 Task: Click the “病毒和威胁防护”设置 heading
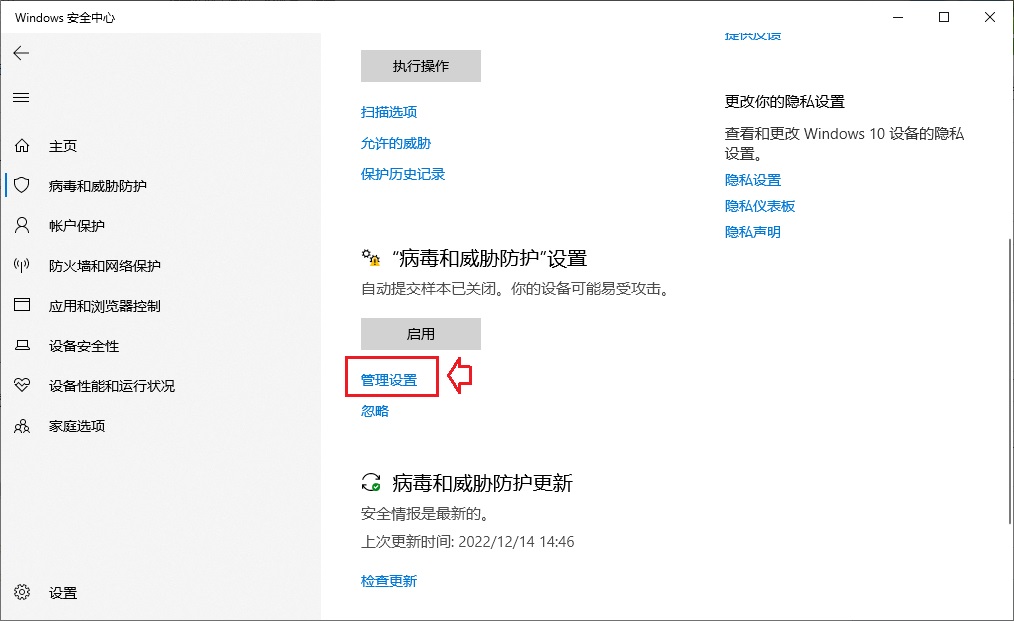click(x=490, y=259)
